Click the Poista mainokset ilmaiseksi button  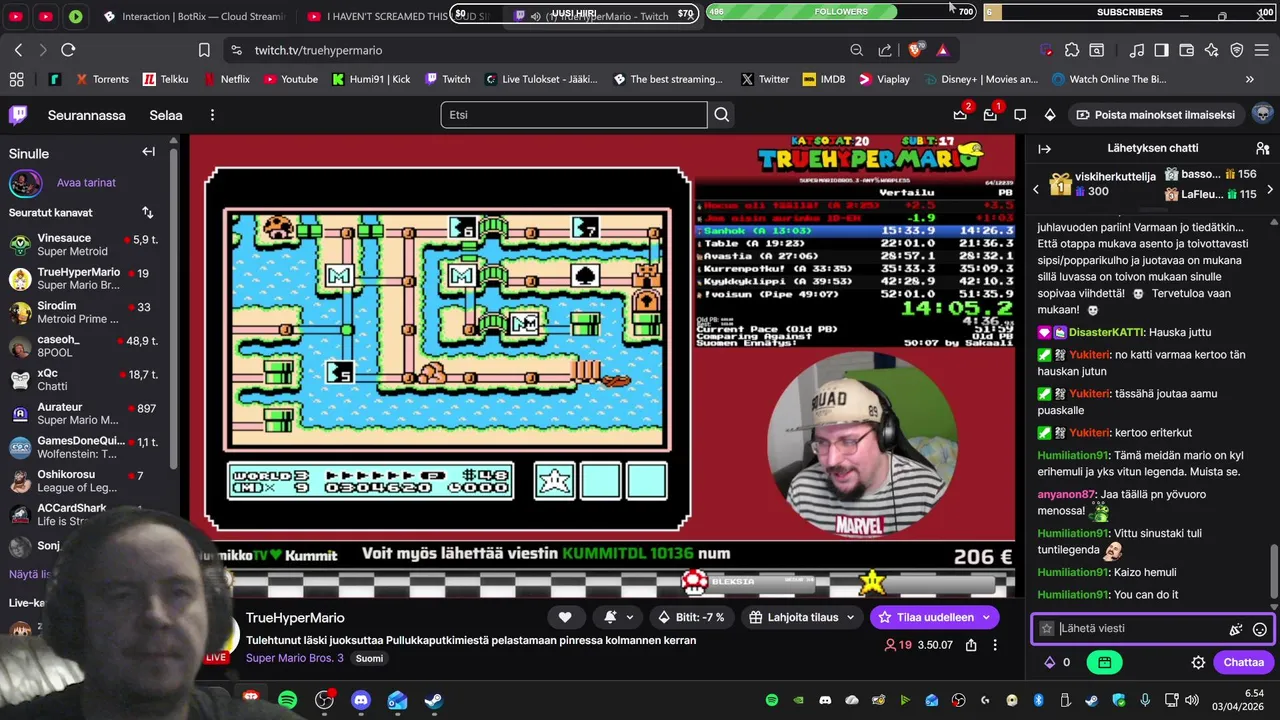pyautogui.click(x=1154, y=115)
